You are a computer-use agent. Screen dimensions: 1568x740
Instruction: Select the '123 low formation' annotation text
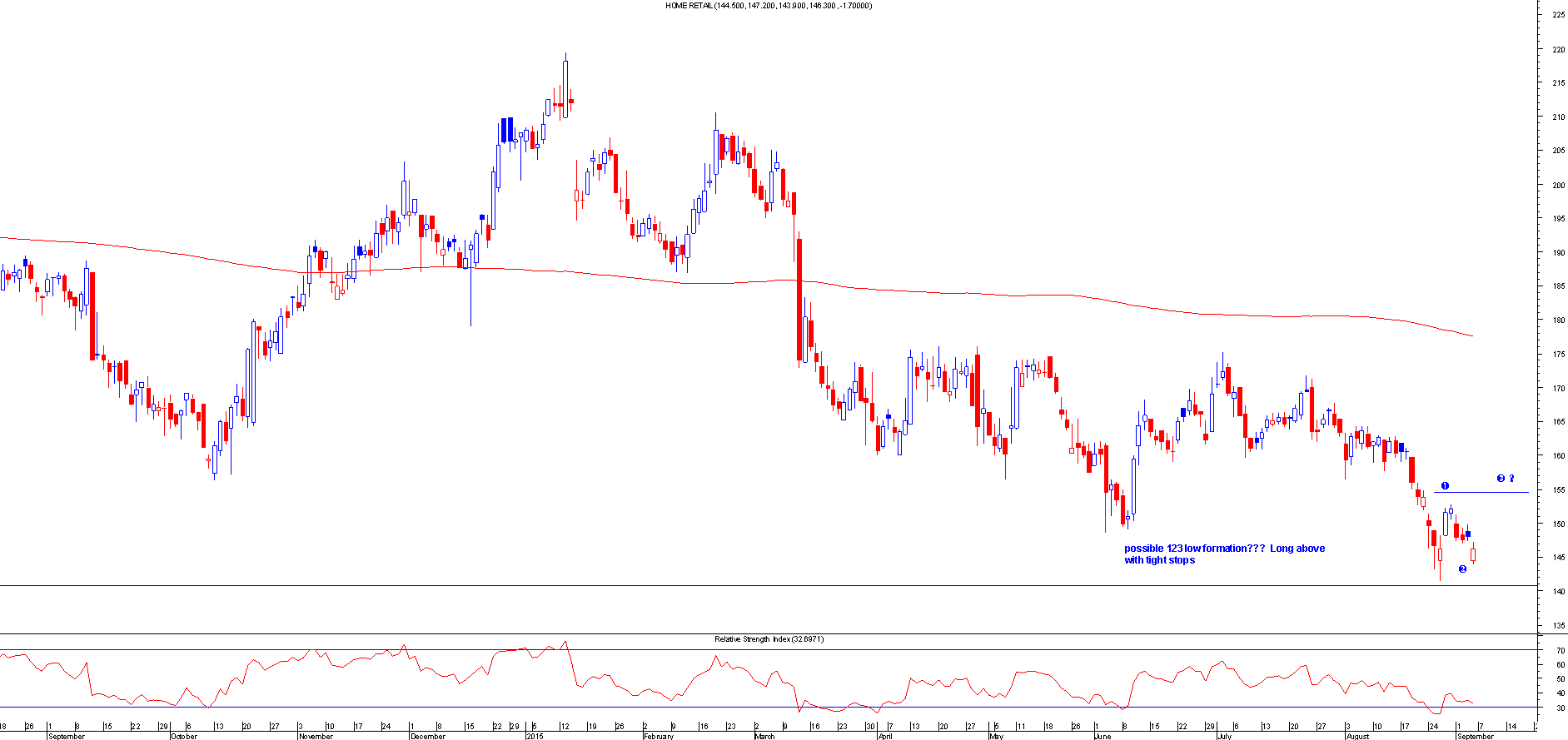(x=1224, y=554)
